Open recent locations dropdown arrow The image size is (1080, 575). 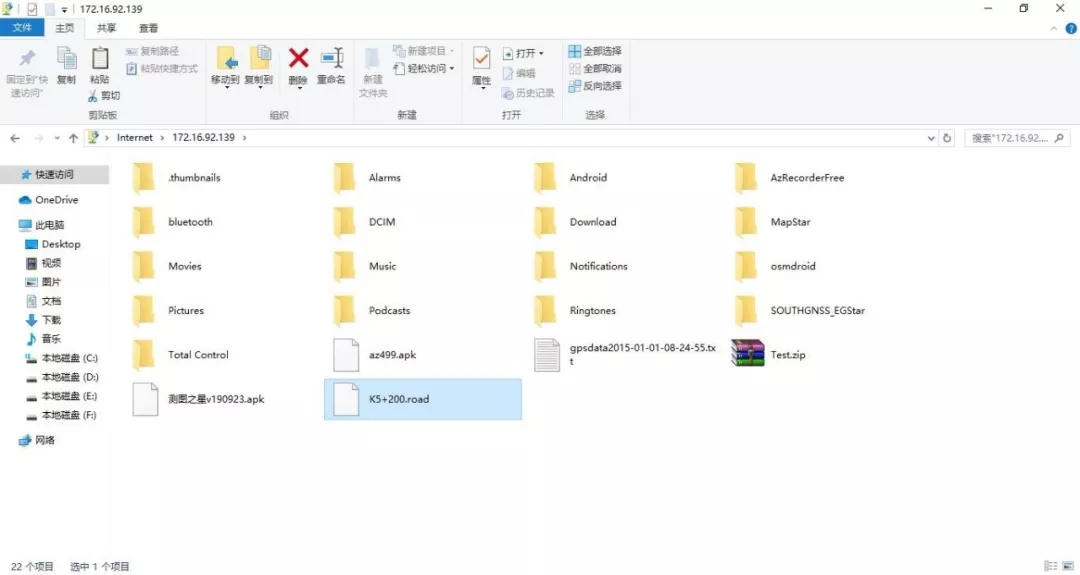click(56, 138)
